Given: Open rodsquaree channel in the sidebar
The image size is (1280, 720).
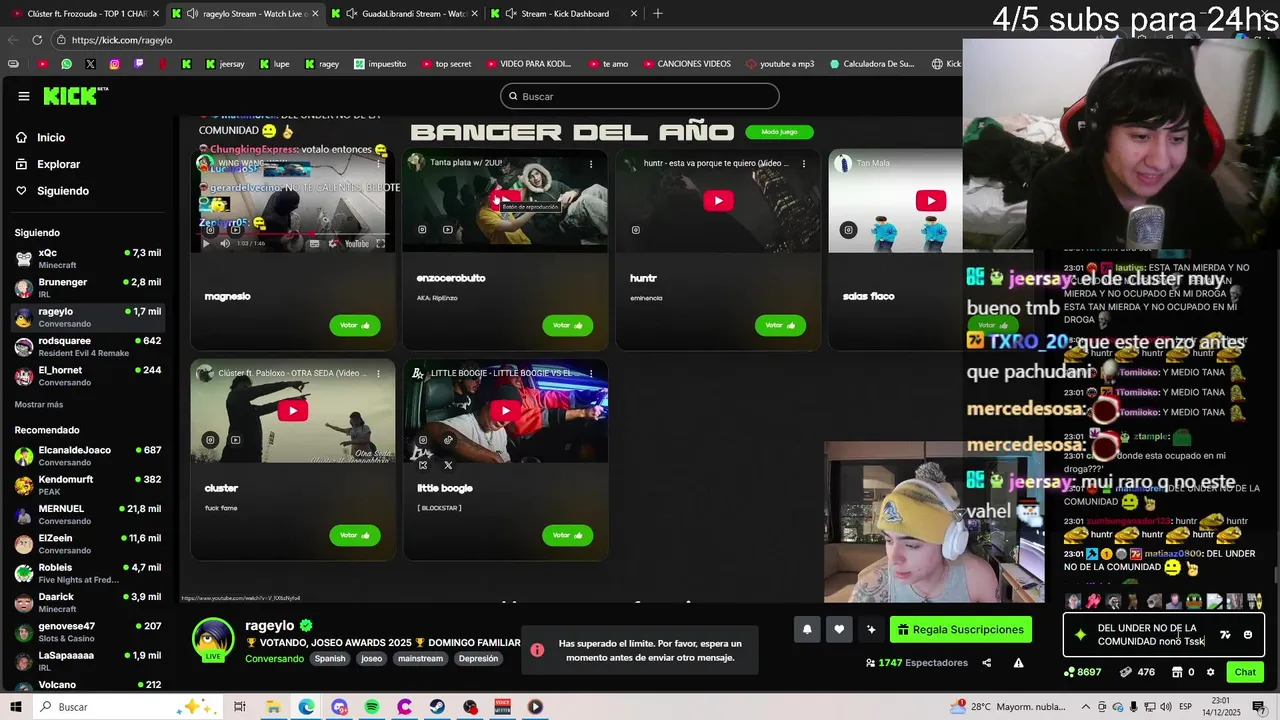Looking at the screenshot, I should coord(88,346).
